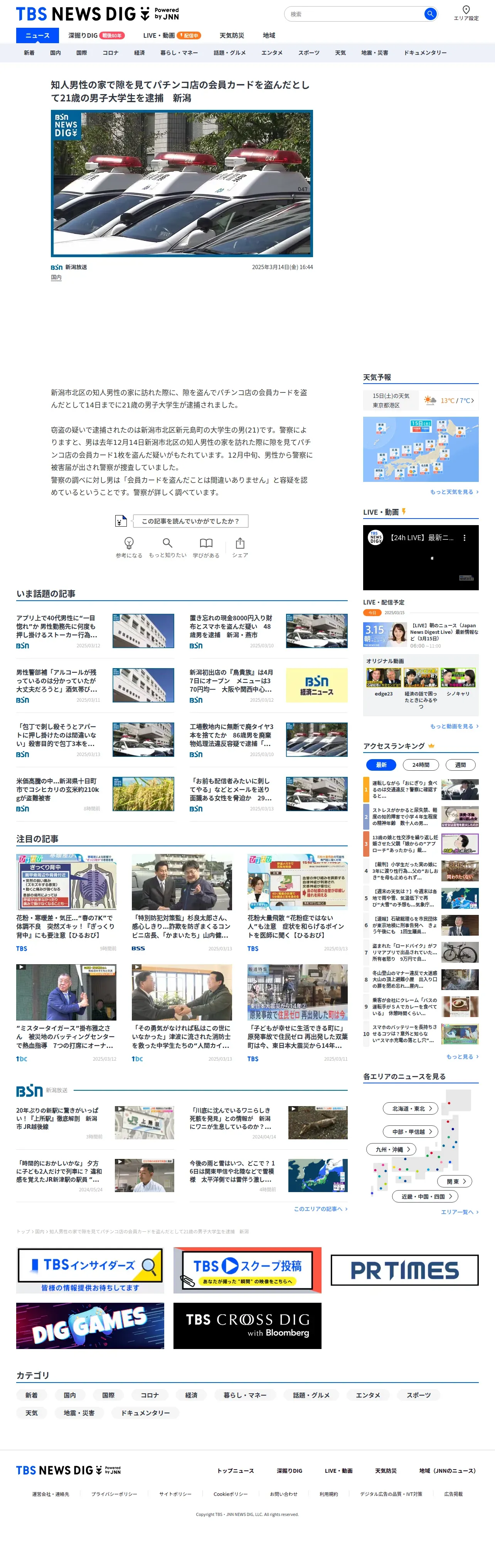Click このエリアの記事へ link

(321, 1208)
